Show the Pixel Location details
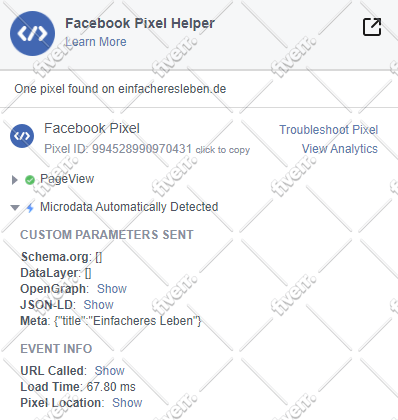 click(127, 403)
